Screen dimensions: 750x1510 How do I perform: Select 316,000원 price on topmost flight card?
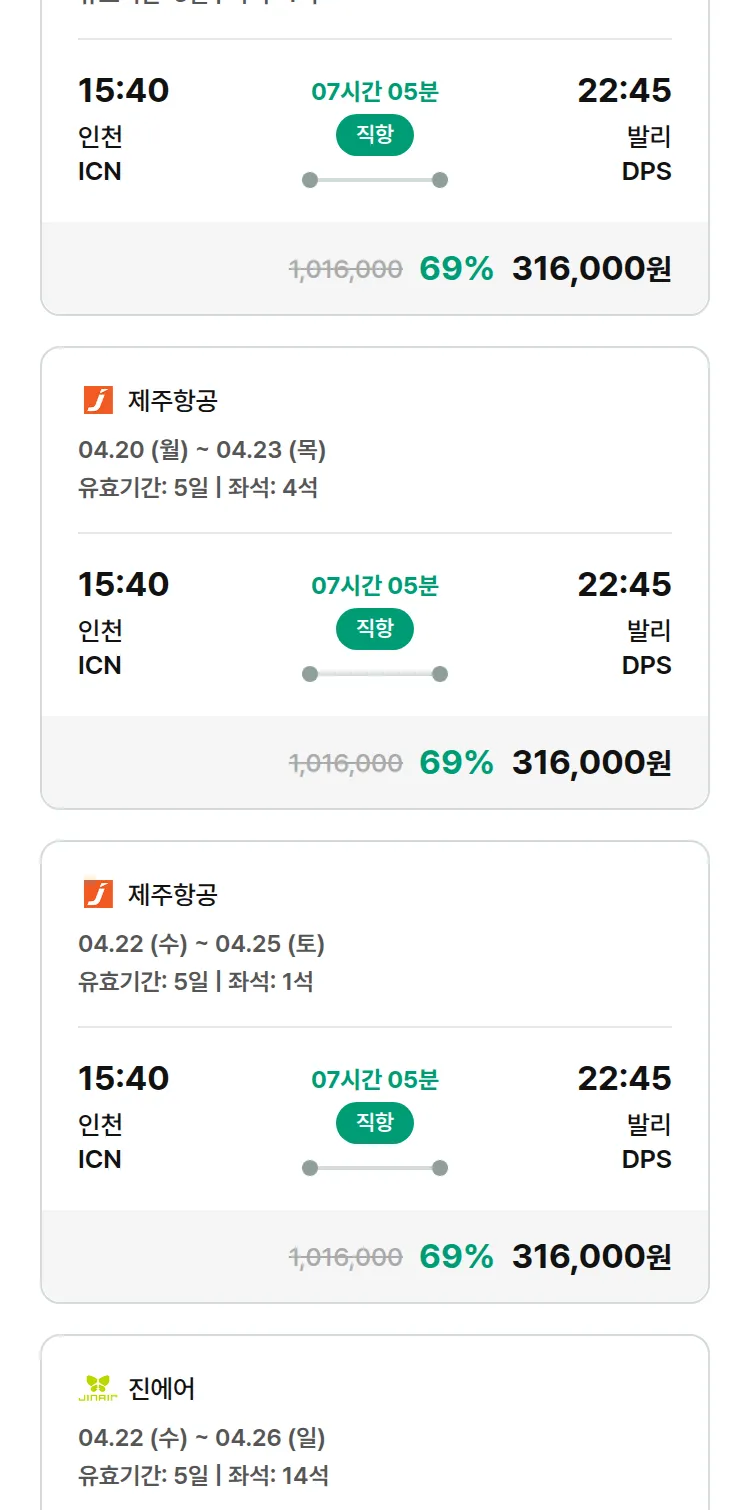pyautogui.click(x=591, y=269)
